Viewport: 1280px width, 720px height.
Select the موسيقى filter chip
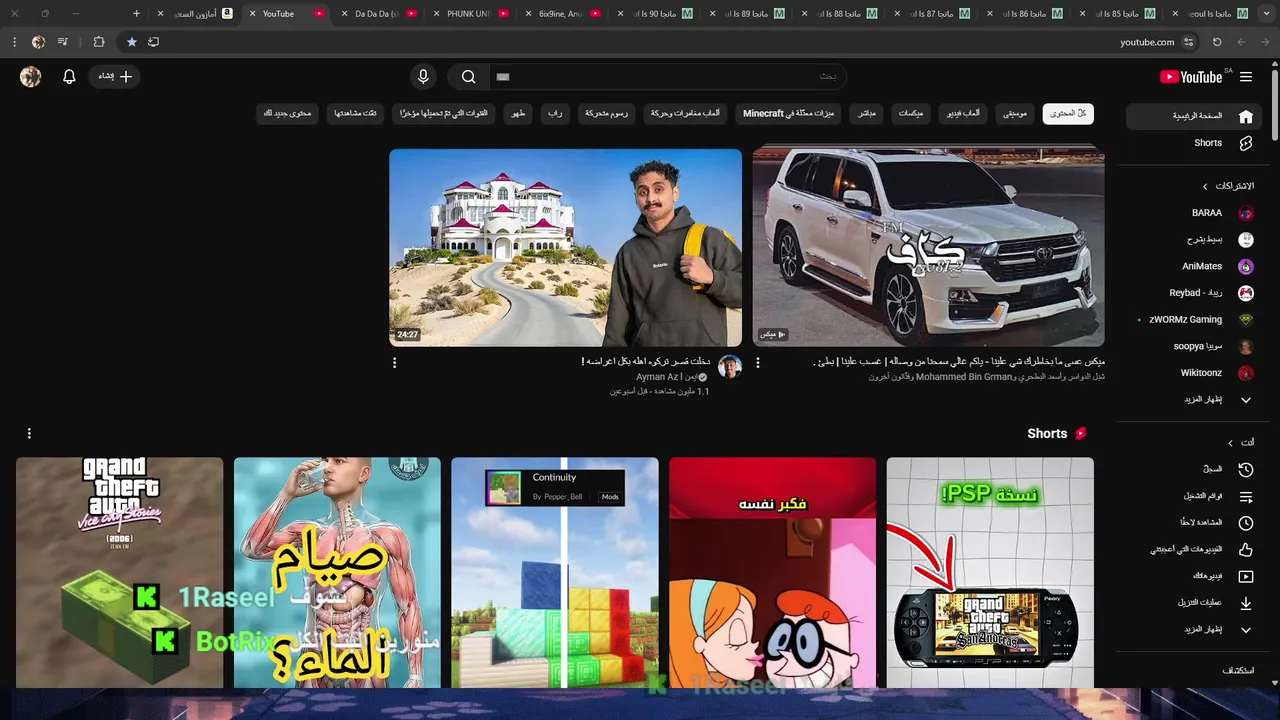[1015, 114]
